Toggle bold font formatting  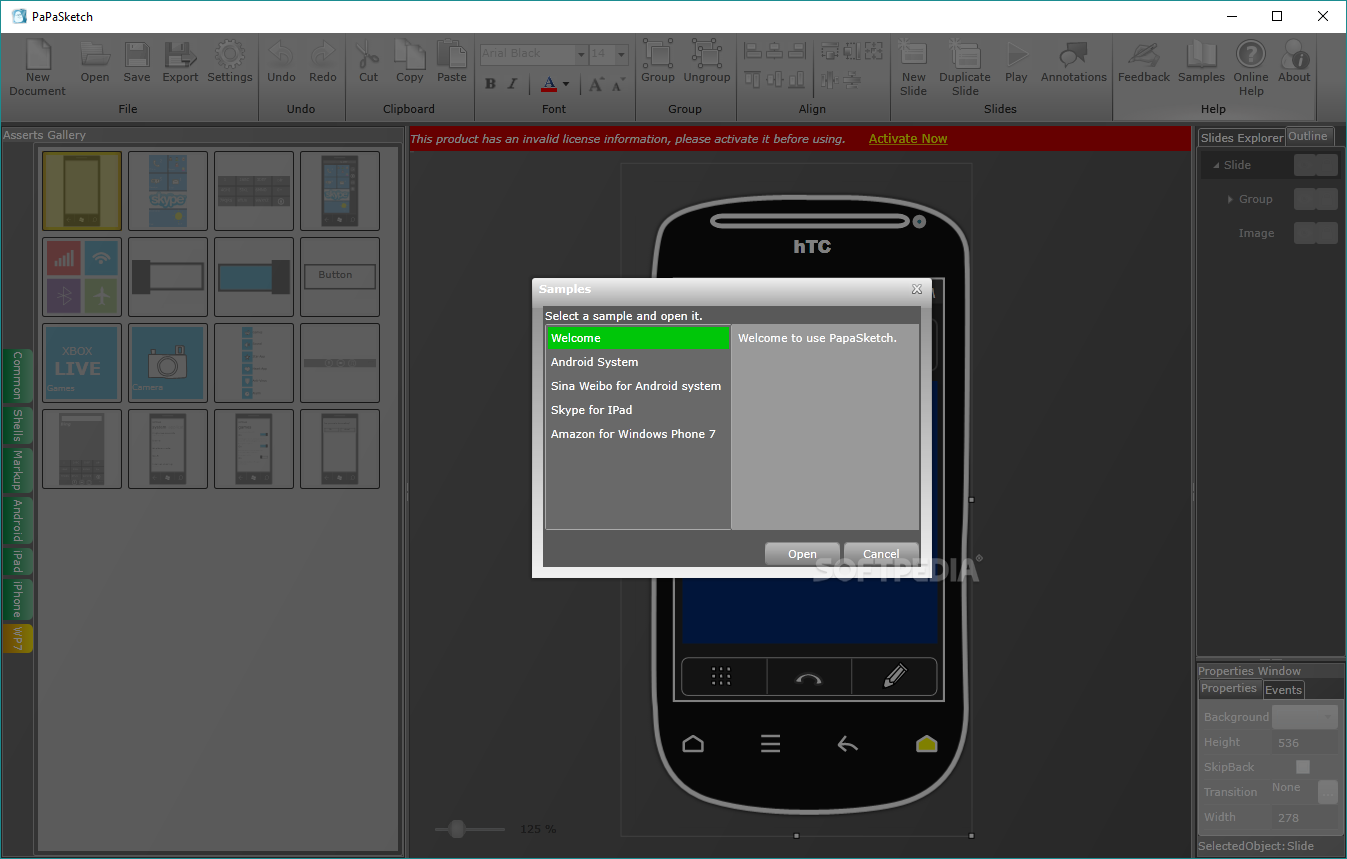click(490, 84)
